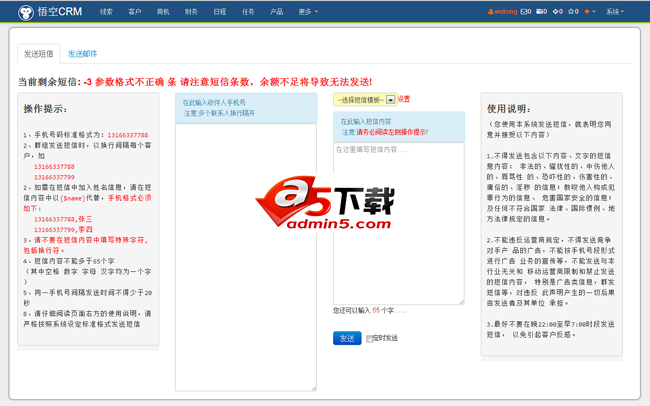Viewport: 650px width, 406px height.
Task: Click the 使用说明 heading text
Action: [509, 109]
